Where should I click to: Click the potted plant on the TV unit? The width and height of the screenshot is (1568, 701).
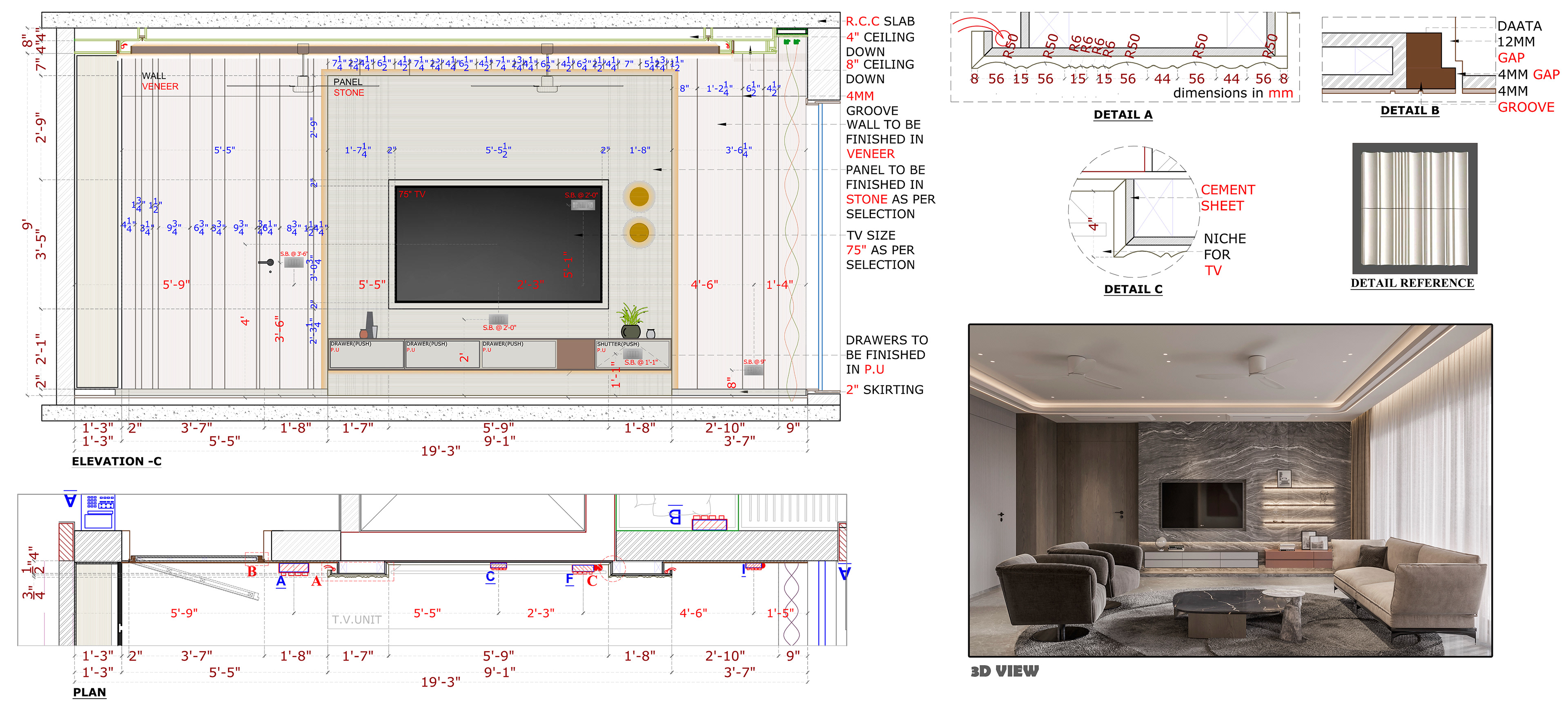point(631,320)
